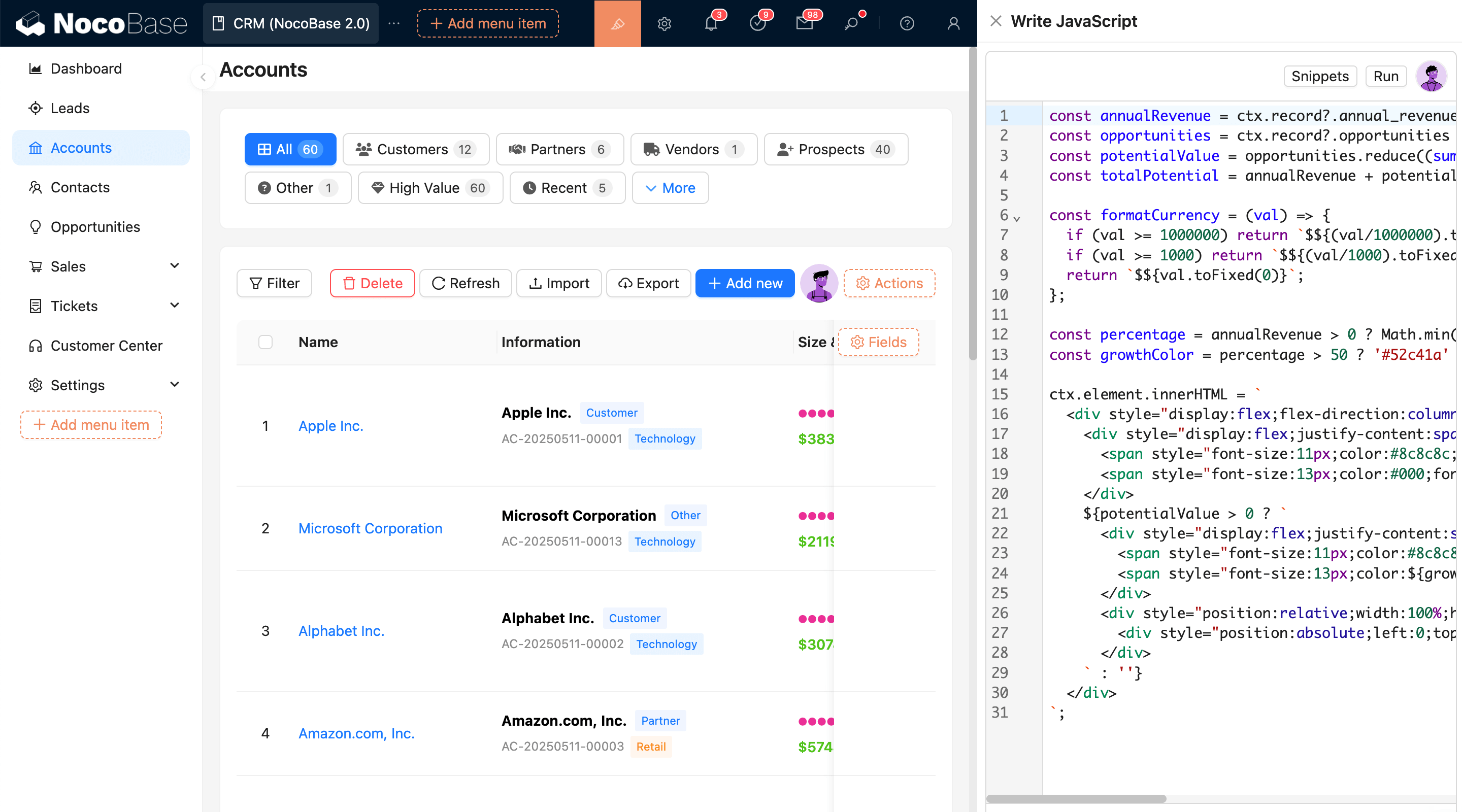
Task: Open the mail inbox icon
Action: (804, 23)
